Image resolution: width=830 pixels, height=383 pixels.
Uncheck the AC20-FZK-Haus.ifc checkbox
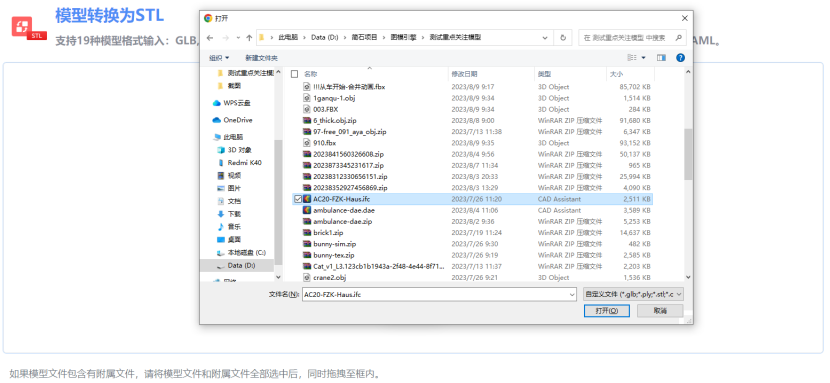[x=297, y=199]
